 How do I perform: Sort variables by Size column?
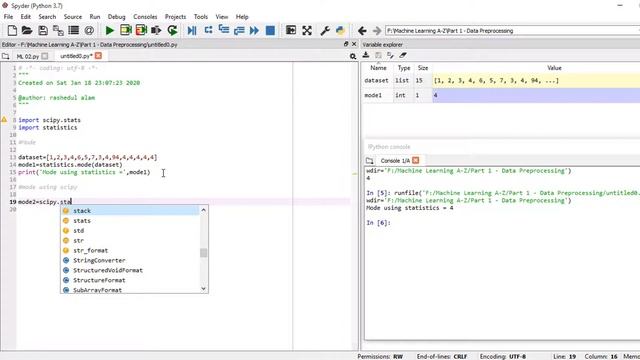(x=423, y=68)
